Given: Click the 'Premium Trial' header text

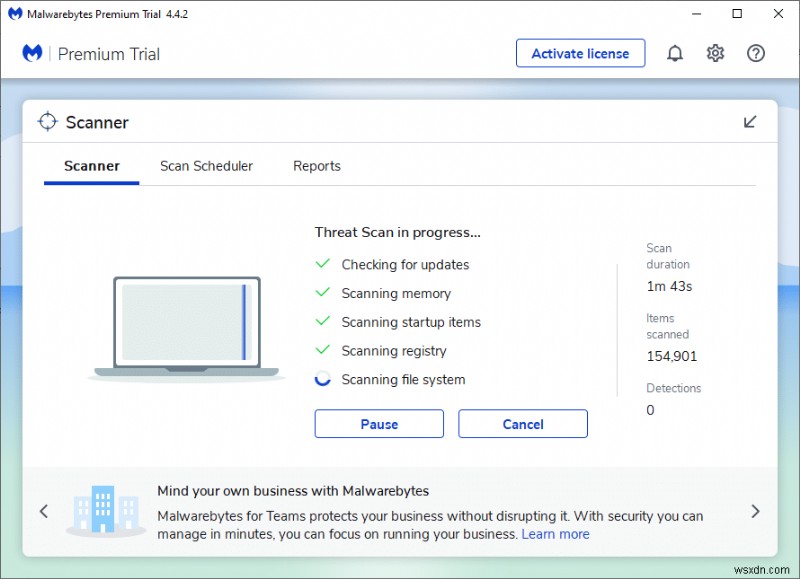Looking at the screenshot, I should [109, 54].
